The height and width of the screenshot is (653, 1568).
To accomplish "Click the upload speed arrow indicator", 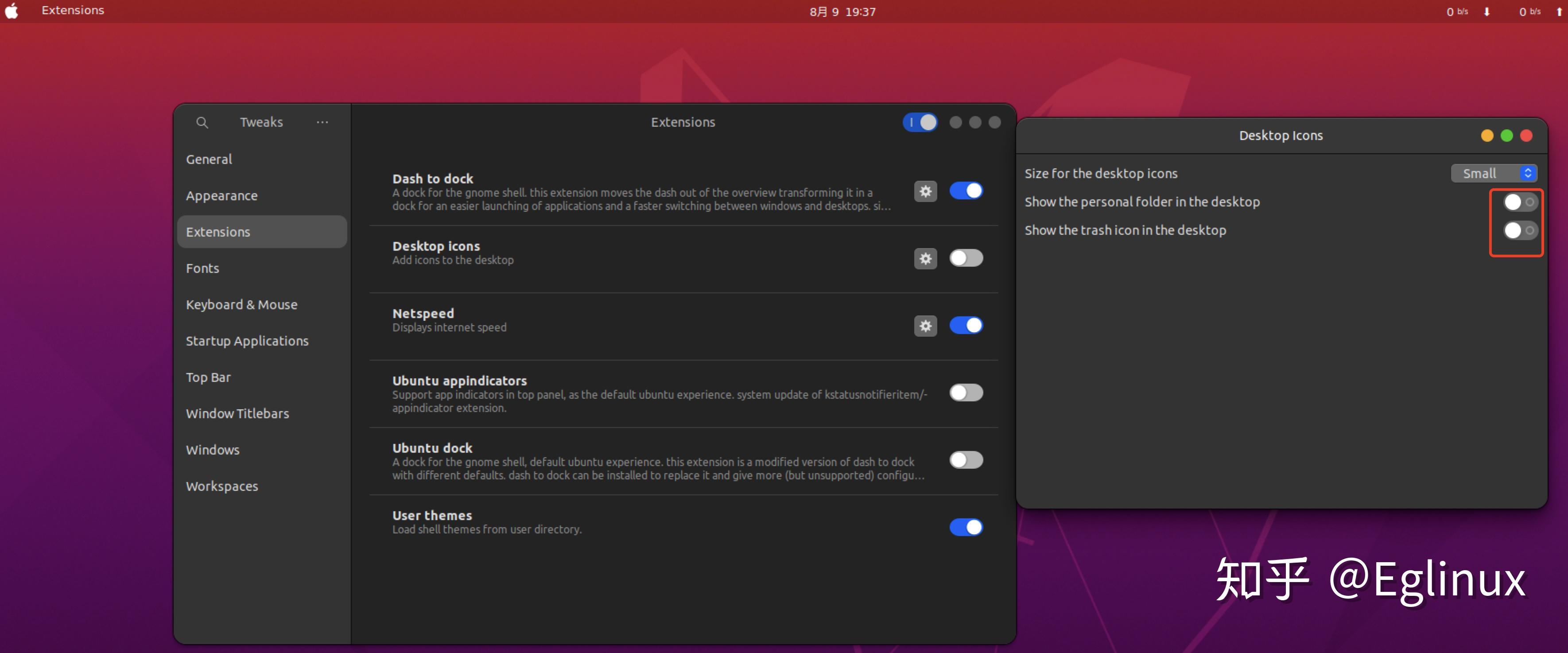I will pos(1559,12).
